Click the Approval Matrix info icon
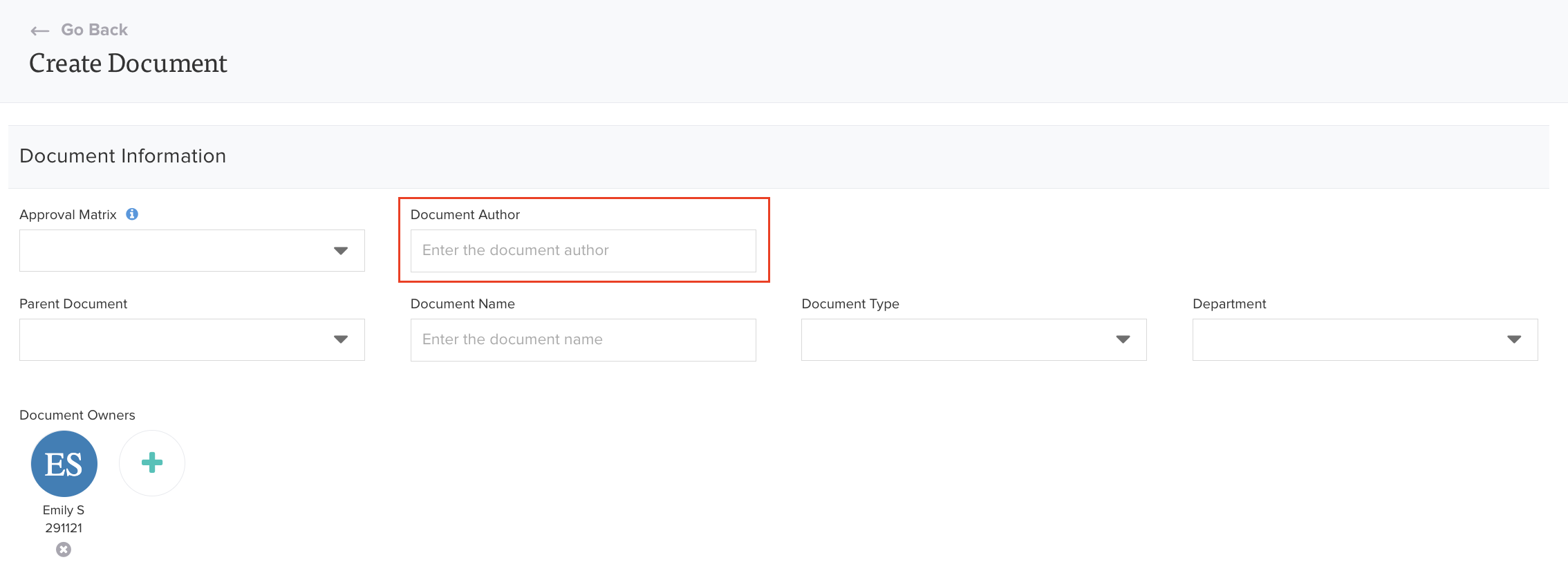This screenshot has width=1568, height=571. 132,214
